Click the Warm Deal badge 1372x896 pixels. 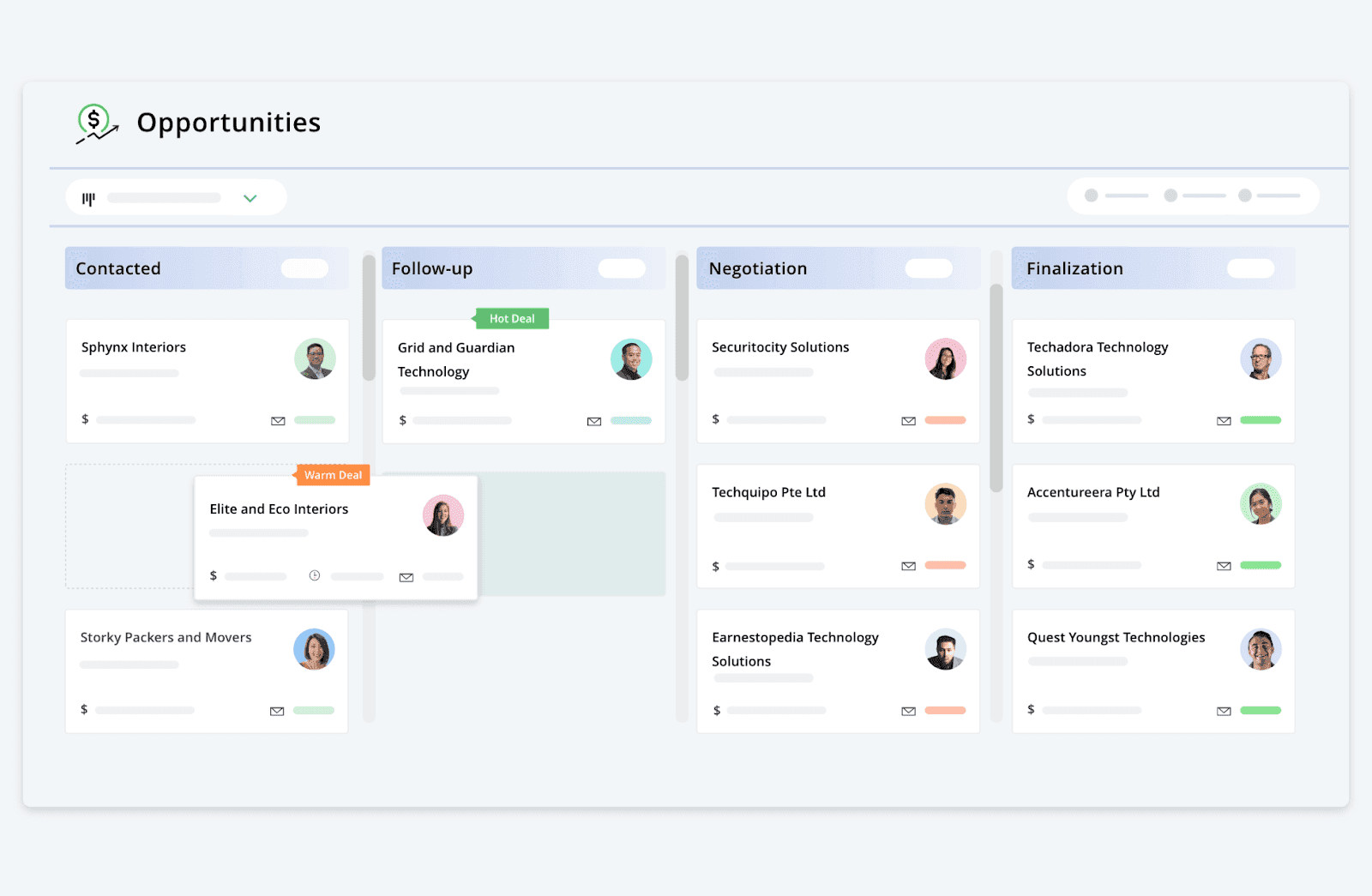(333, 475)
